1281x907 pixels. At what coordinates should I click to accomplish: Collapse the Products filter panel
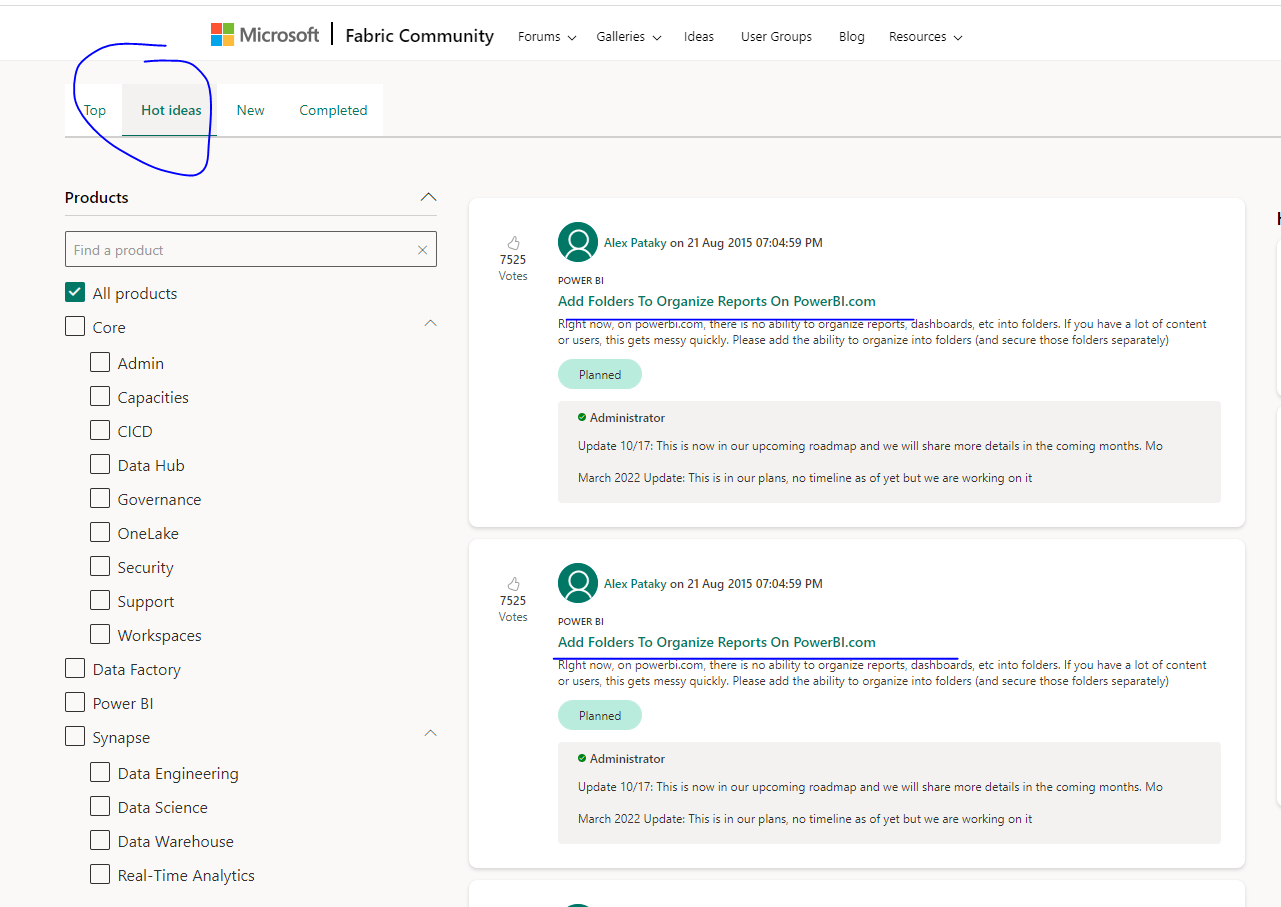coord(428,197)
